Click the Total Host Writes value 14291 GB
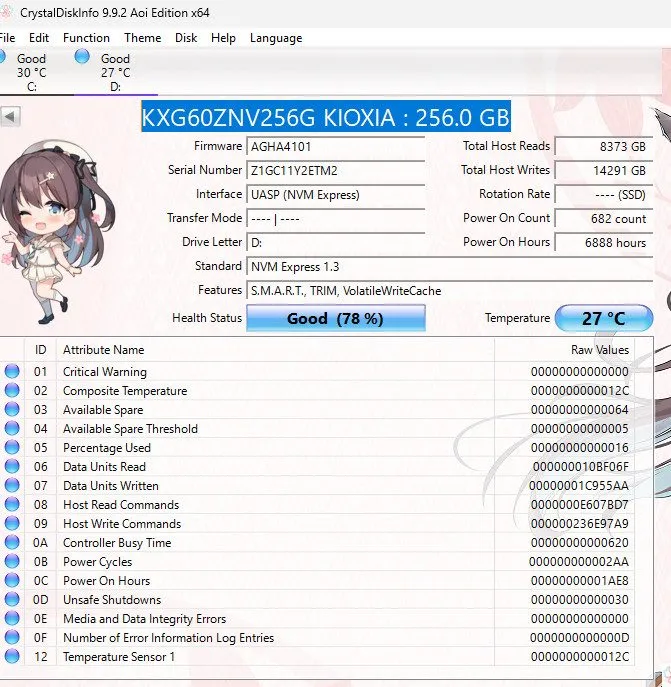This screenshot has height=687, width=671. pyautogui.click(x=604, y=171)
